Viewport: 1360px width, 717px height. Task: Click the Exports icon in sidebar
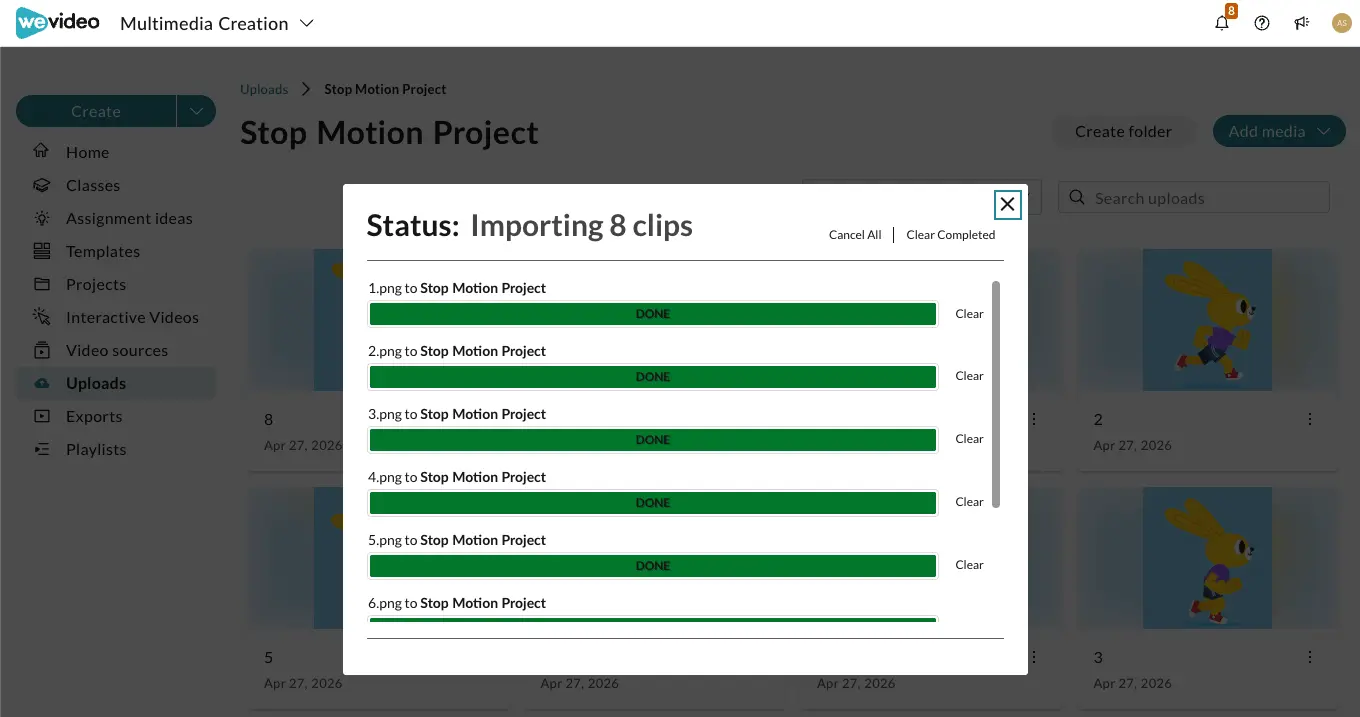pos(41,416)
